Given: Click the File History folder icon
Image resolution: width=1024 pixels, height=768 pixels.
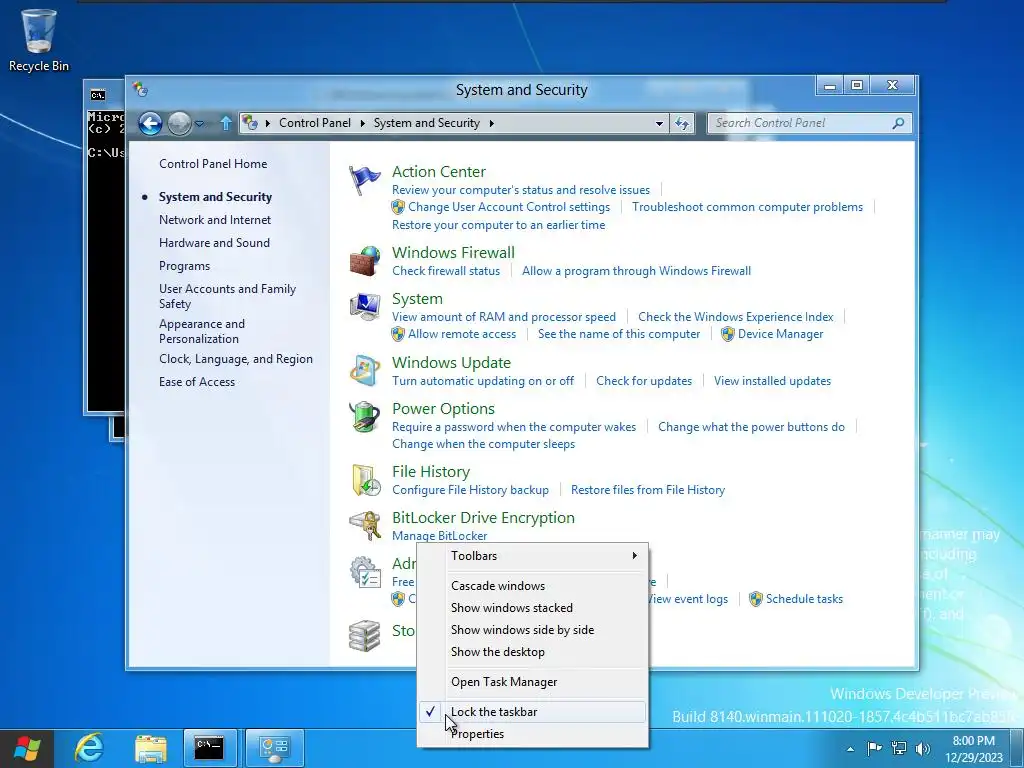Looking at the screenshot, I should point(365,480).
